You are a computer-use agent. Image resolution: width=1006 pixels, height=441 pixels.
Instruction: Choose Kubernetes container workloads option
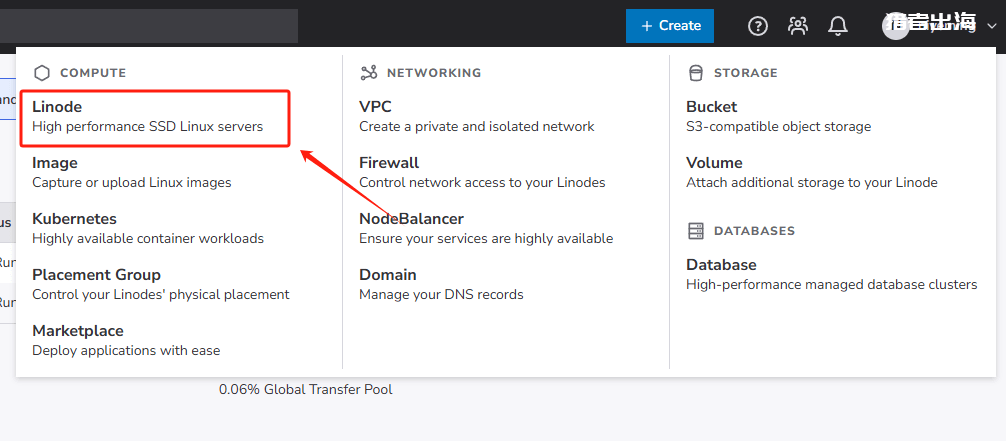tap(148, 229)
